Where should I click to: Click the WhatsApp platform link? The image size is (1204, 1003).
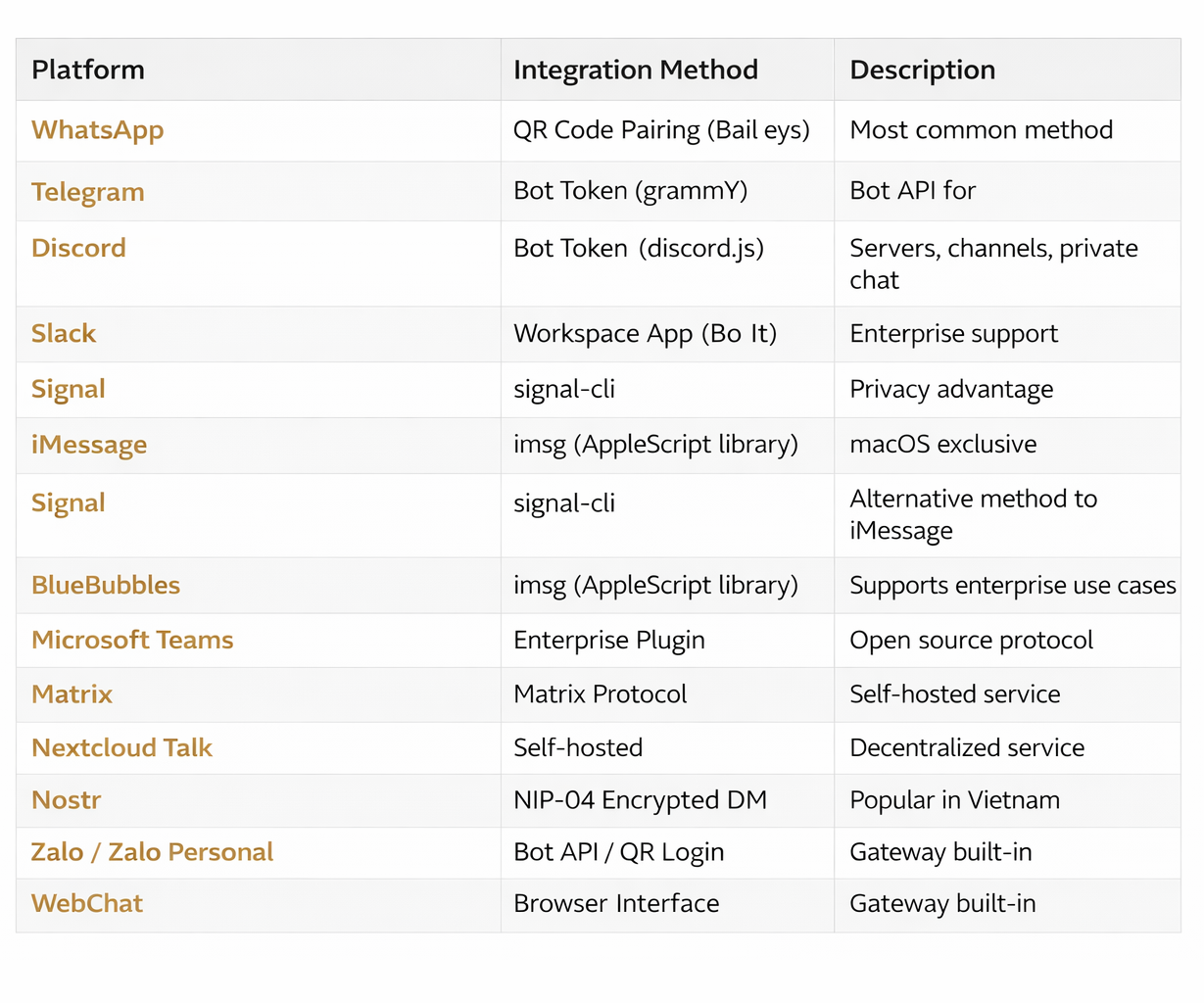(x=97, y=130)
